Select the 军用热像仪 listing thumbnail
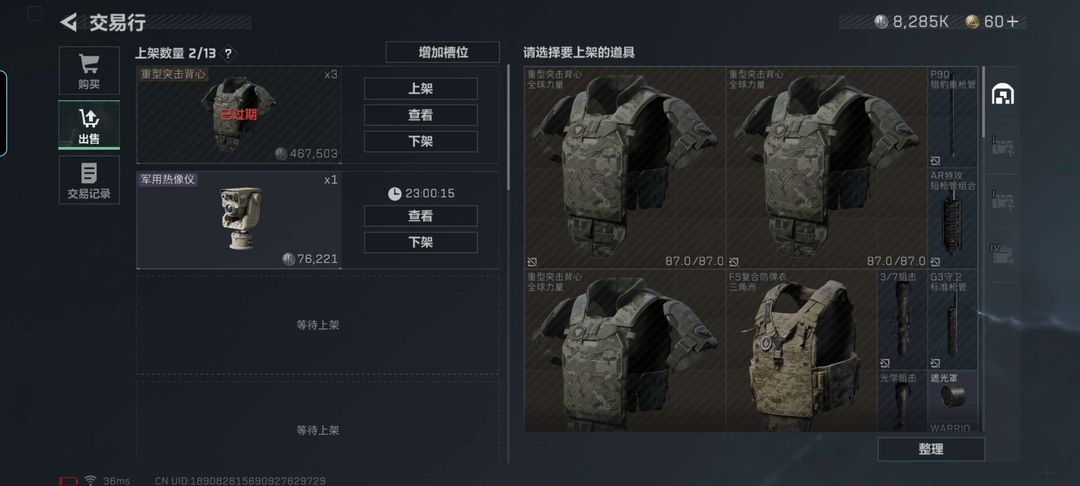This screenshot has width=1080, height=486. tap(239, 220)
